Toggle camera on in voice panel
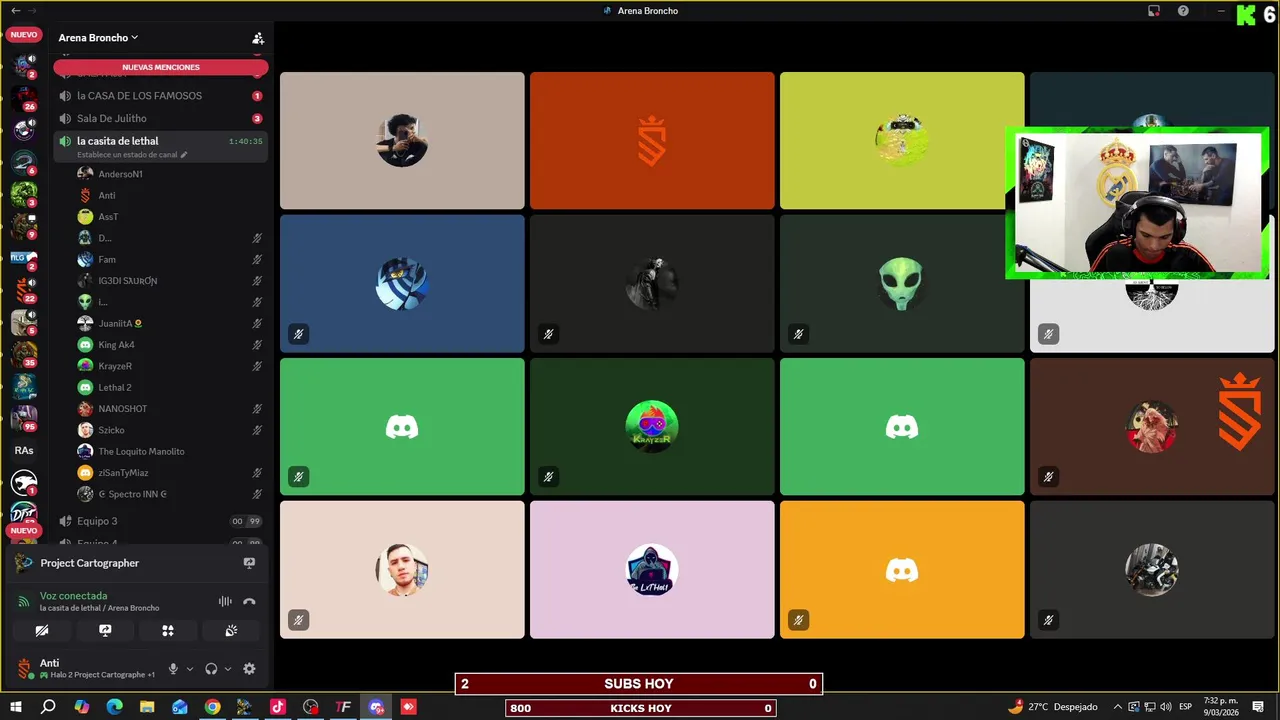The width and height of the screenshot is (1280, 720). point(42,631)
